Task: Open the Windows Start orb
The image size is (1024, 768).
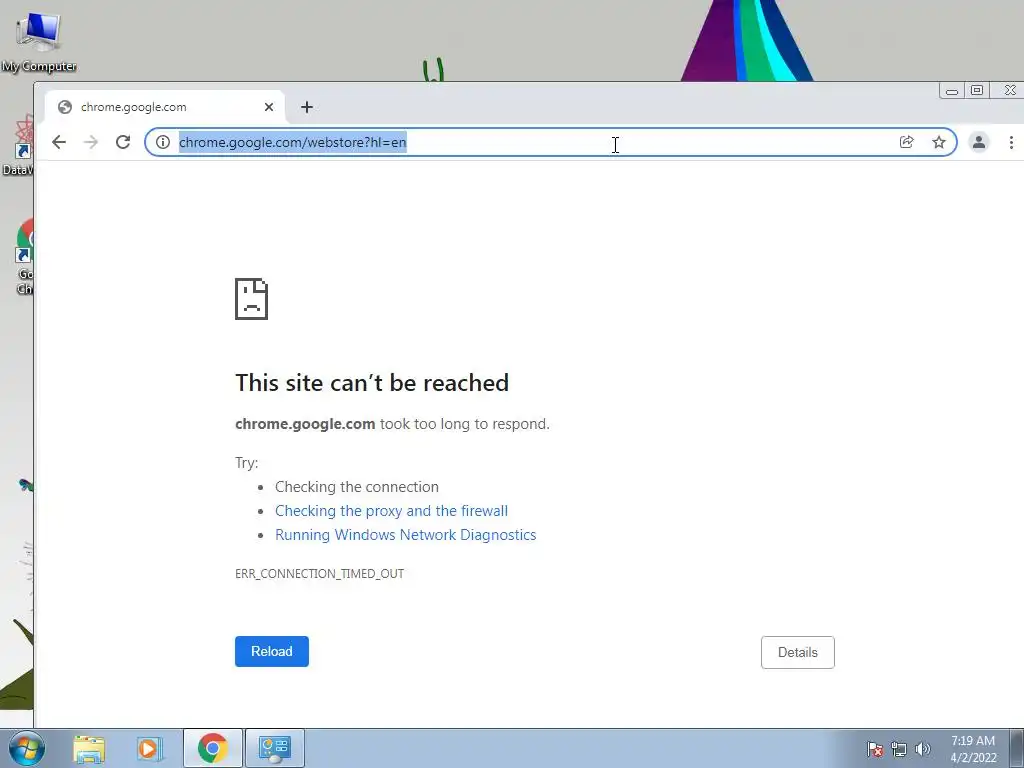Action: click(x=26, y=748)
